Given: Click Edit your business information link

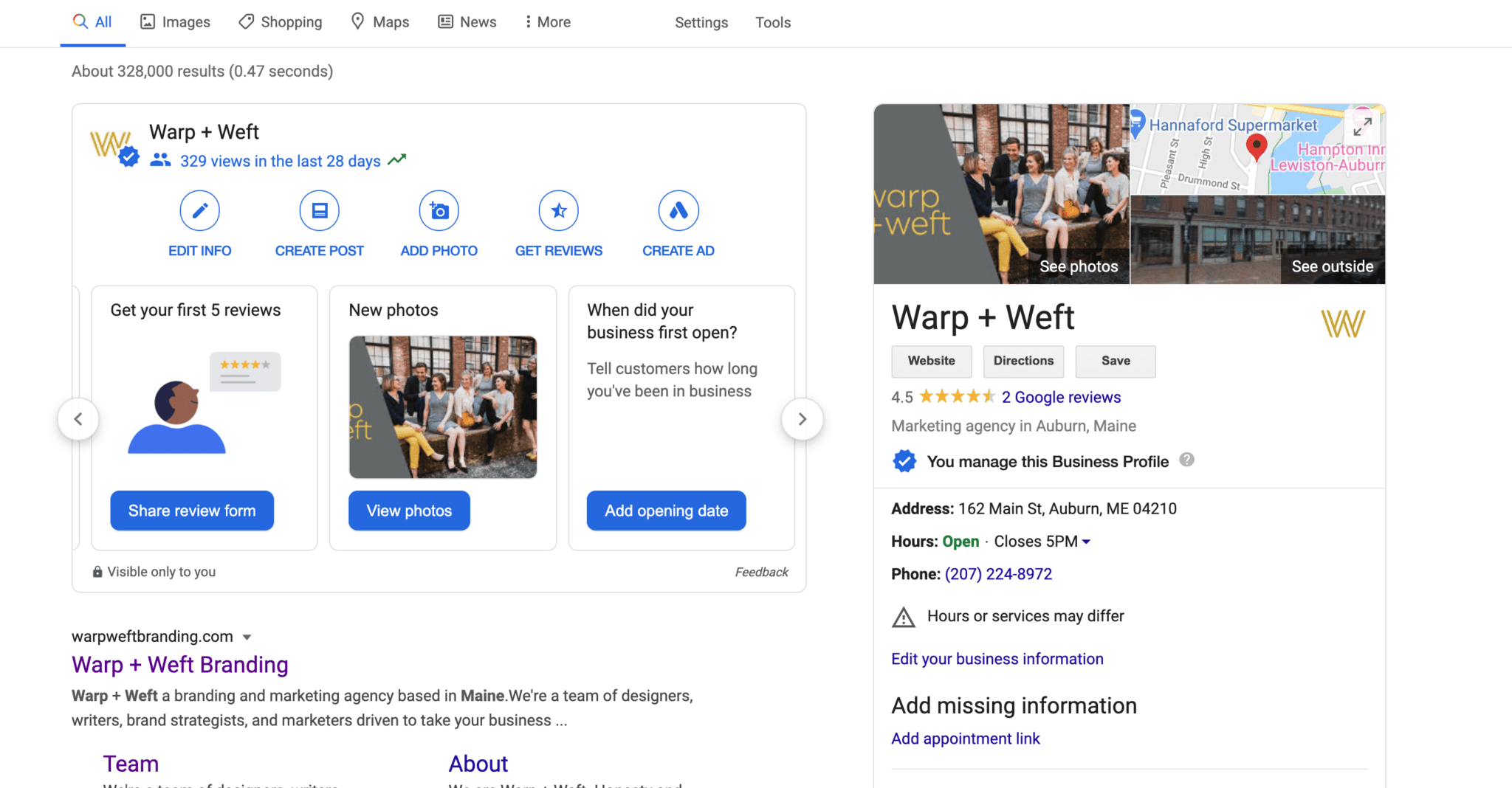Looking at the screenshot, I should point(997,659).
